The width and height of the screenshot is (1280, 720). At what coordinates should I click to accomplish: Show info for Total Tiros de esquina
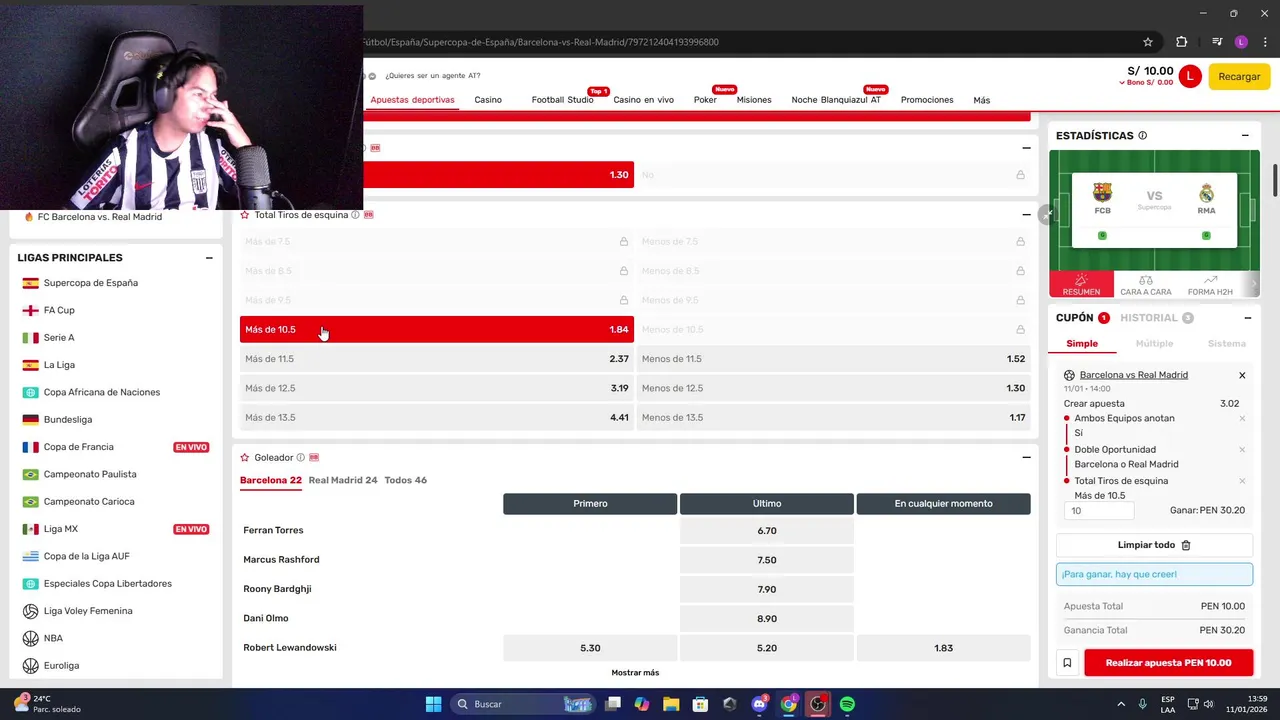click(x=355, y=215)
